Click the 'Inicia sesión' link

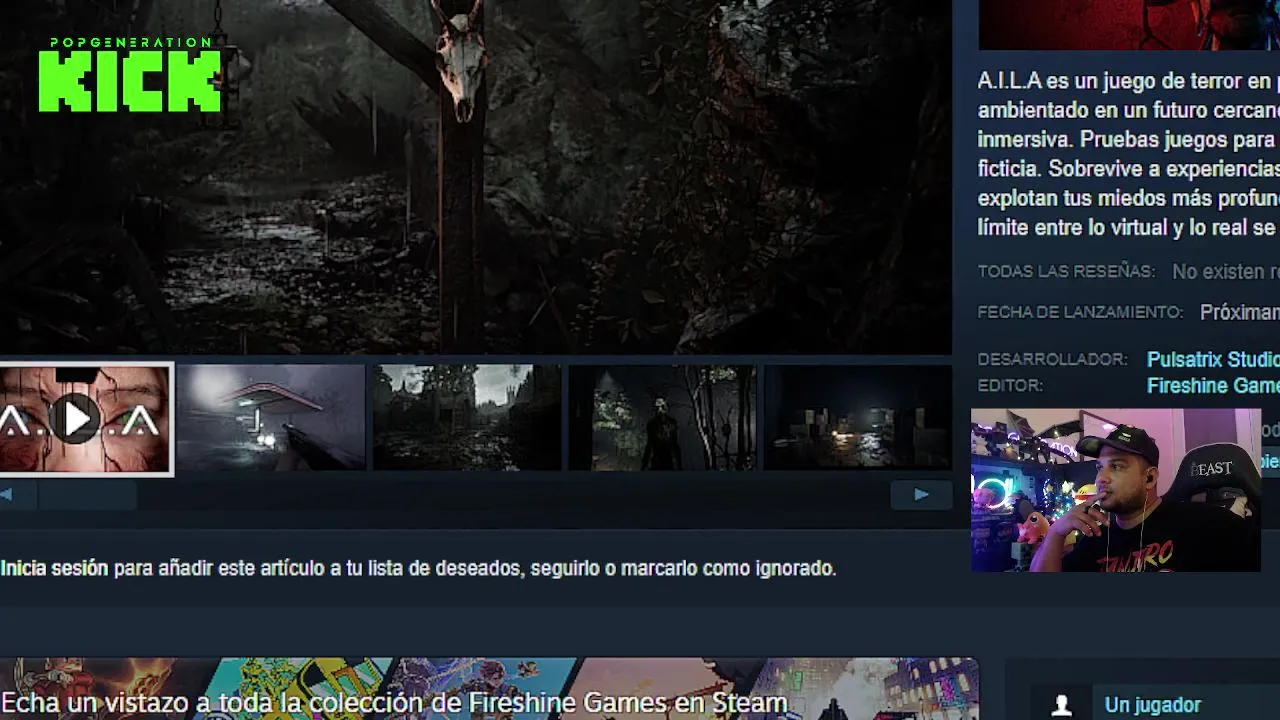pos(54,568)
